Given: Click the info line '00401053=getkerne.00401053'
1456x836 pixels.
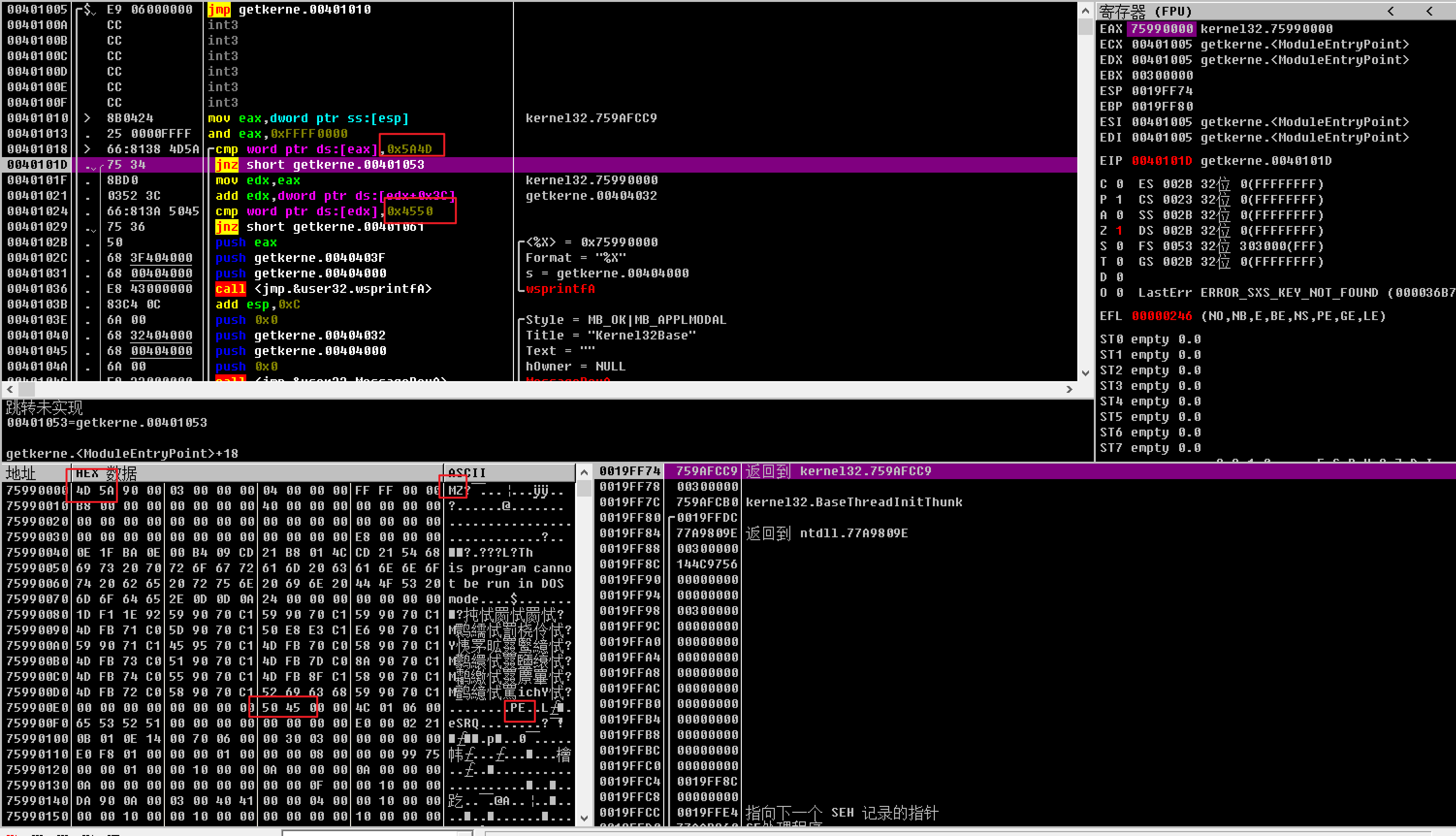Looking at the screenshot, I should 107,422.
